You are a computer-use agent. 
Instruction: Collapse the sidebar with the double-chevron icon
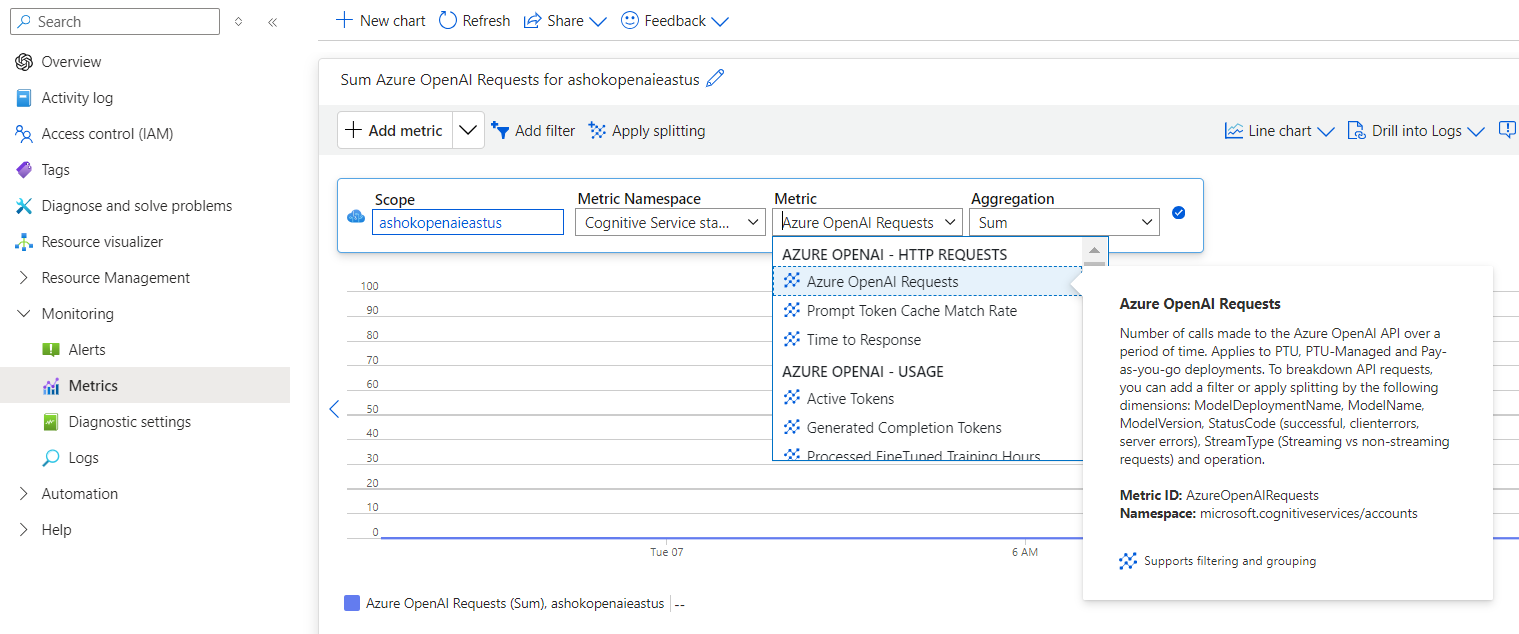(272, 21)
